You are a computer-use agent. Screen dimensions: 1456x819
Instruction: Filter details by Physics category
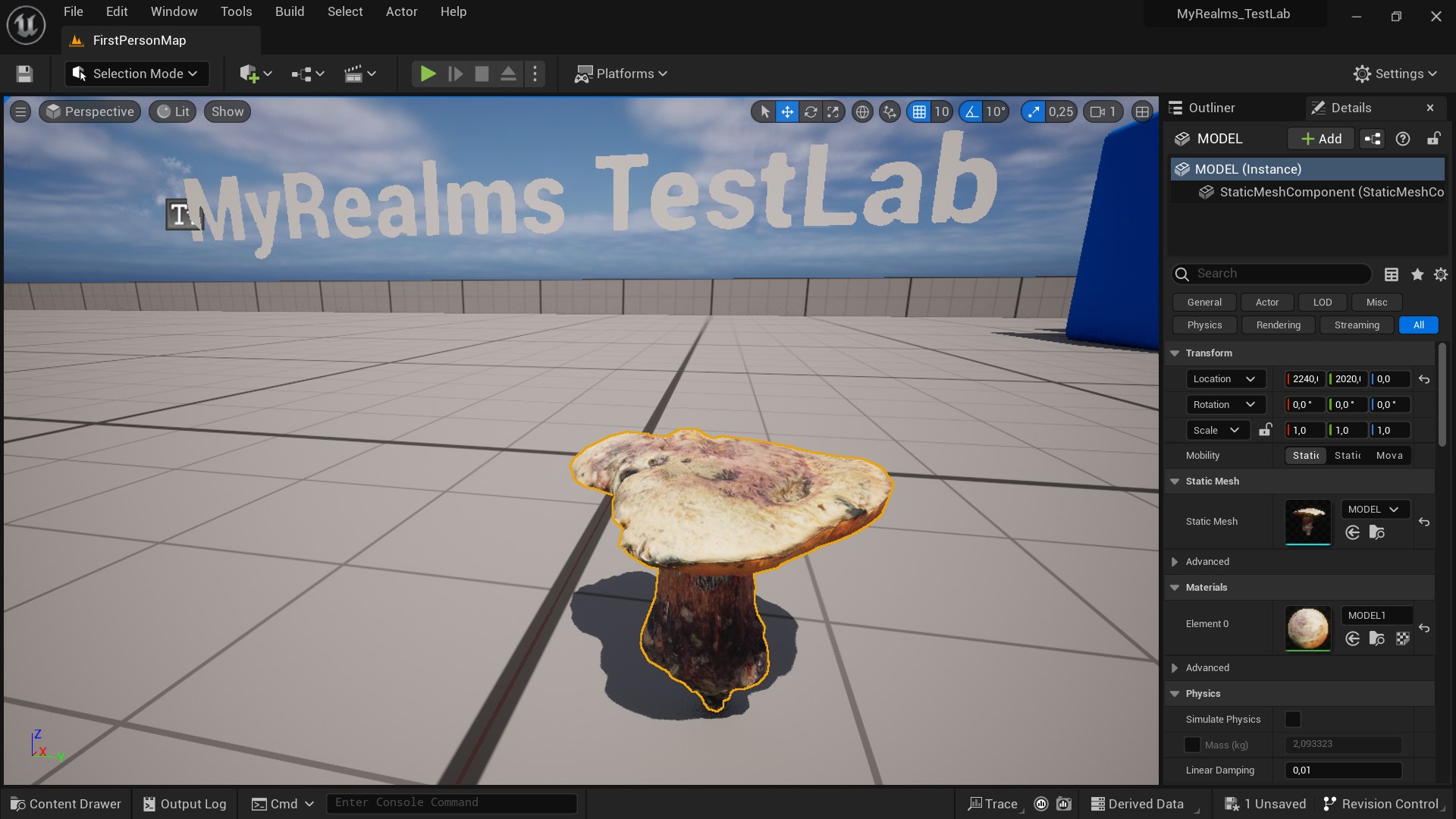click(1204, 325)
